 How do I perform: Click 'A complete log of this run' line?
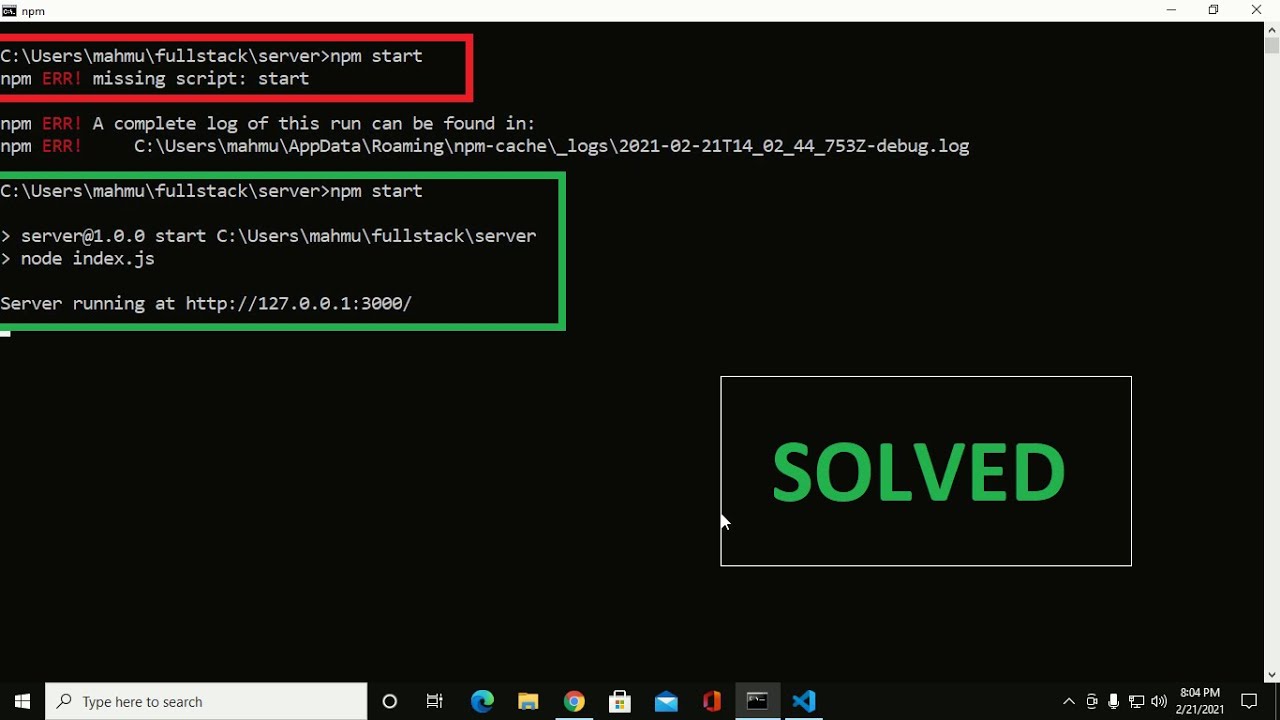click(268, 123)
